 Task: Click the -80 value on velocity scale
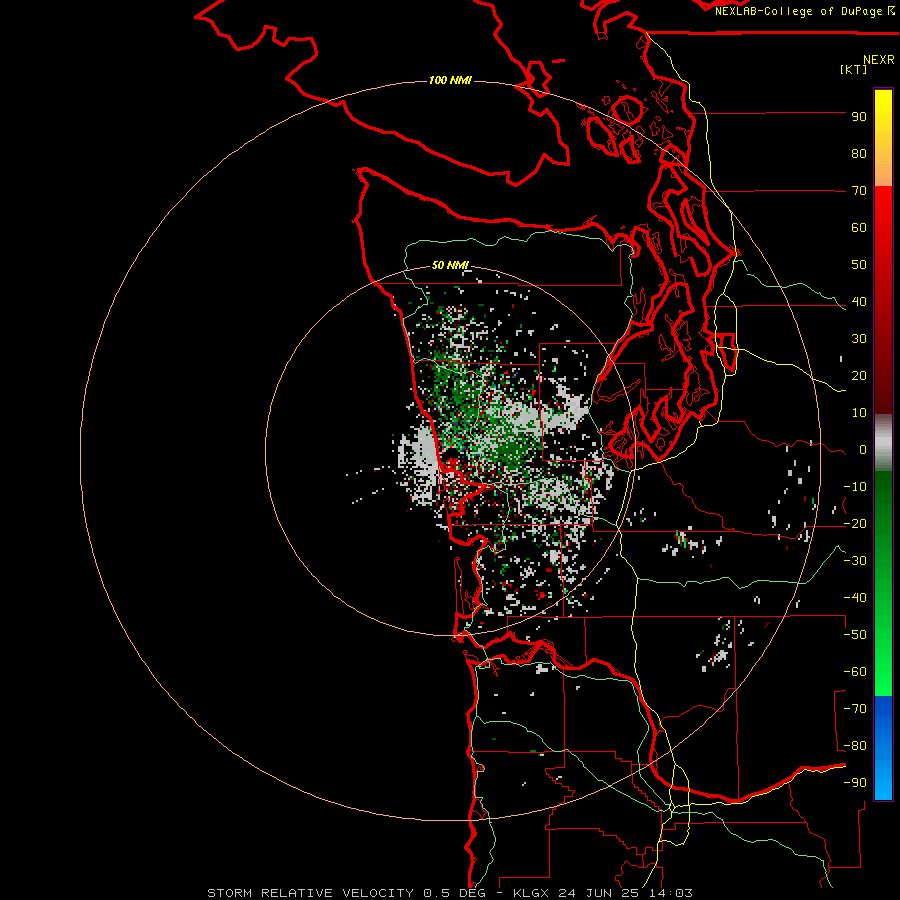[855, 746]
